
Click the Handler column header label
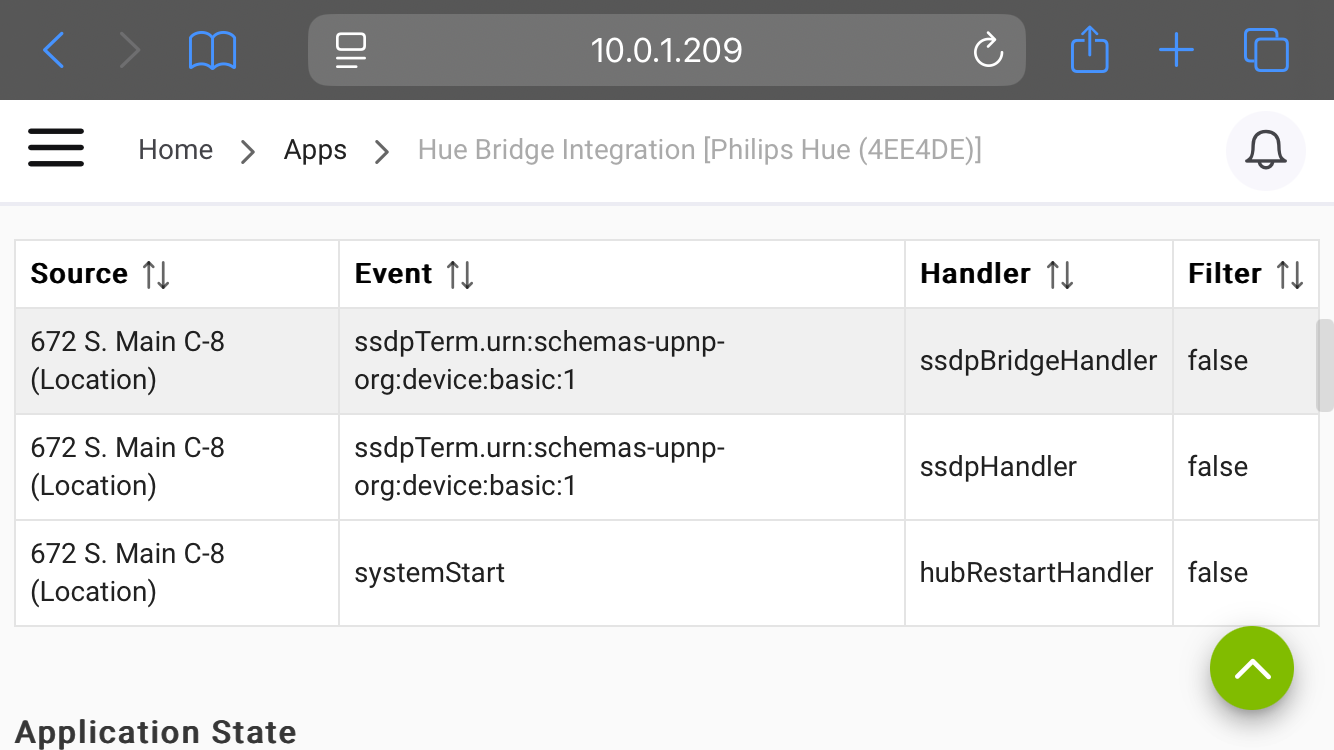(x=975, y=274)
